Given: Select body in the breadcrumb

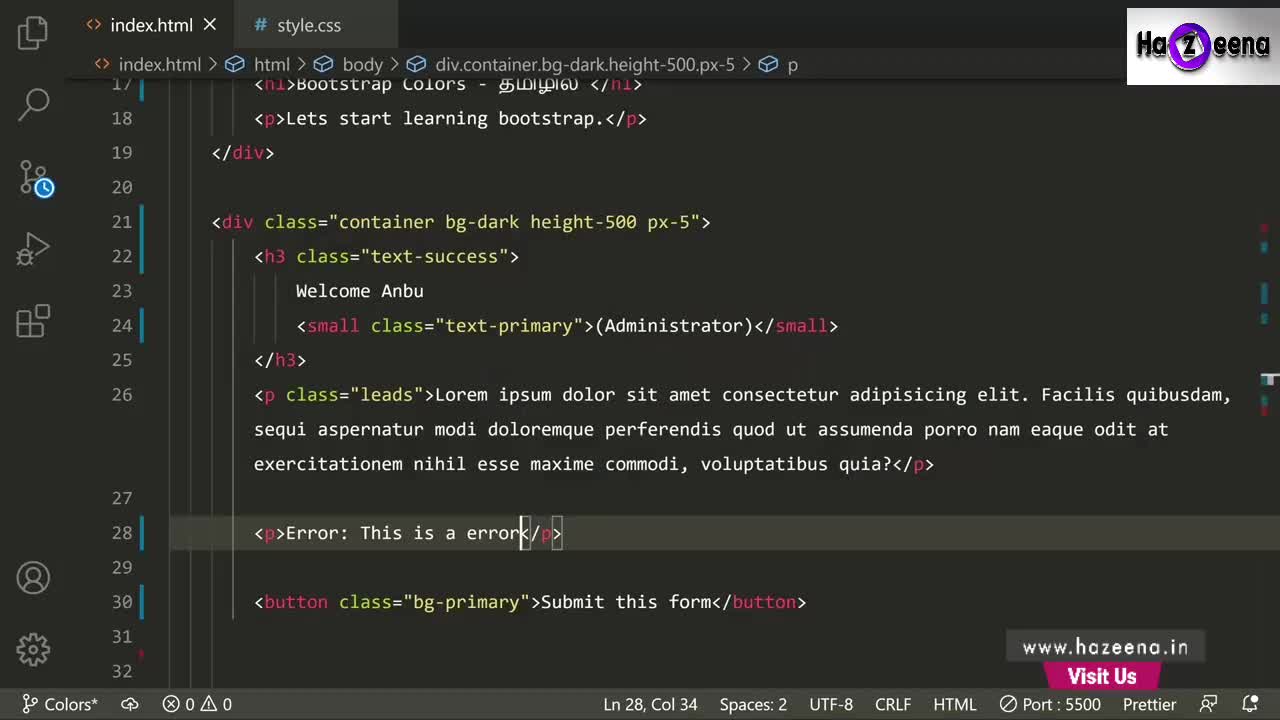Looking at the screenshot, I should point(362,64).
